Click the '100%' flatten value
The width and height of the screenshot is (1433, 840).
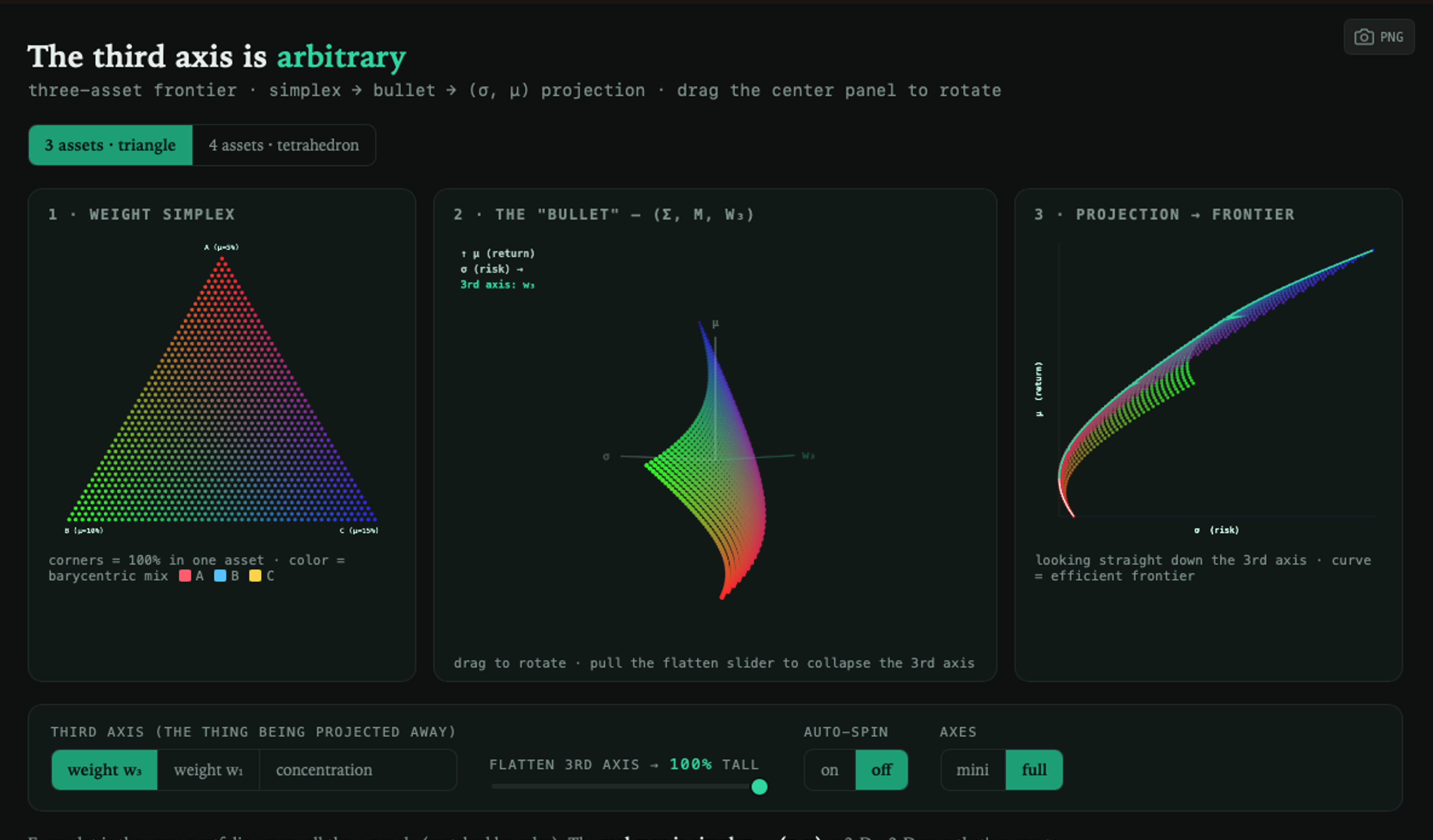coord(691,764)
